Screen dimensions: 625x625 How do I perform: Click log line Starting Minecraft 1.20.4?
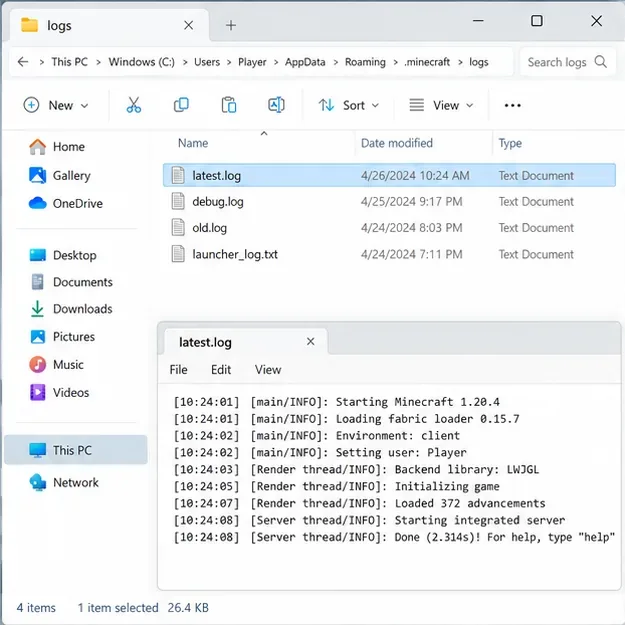pyautogui.click(x=336, y=402)
